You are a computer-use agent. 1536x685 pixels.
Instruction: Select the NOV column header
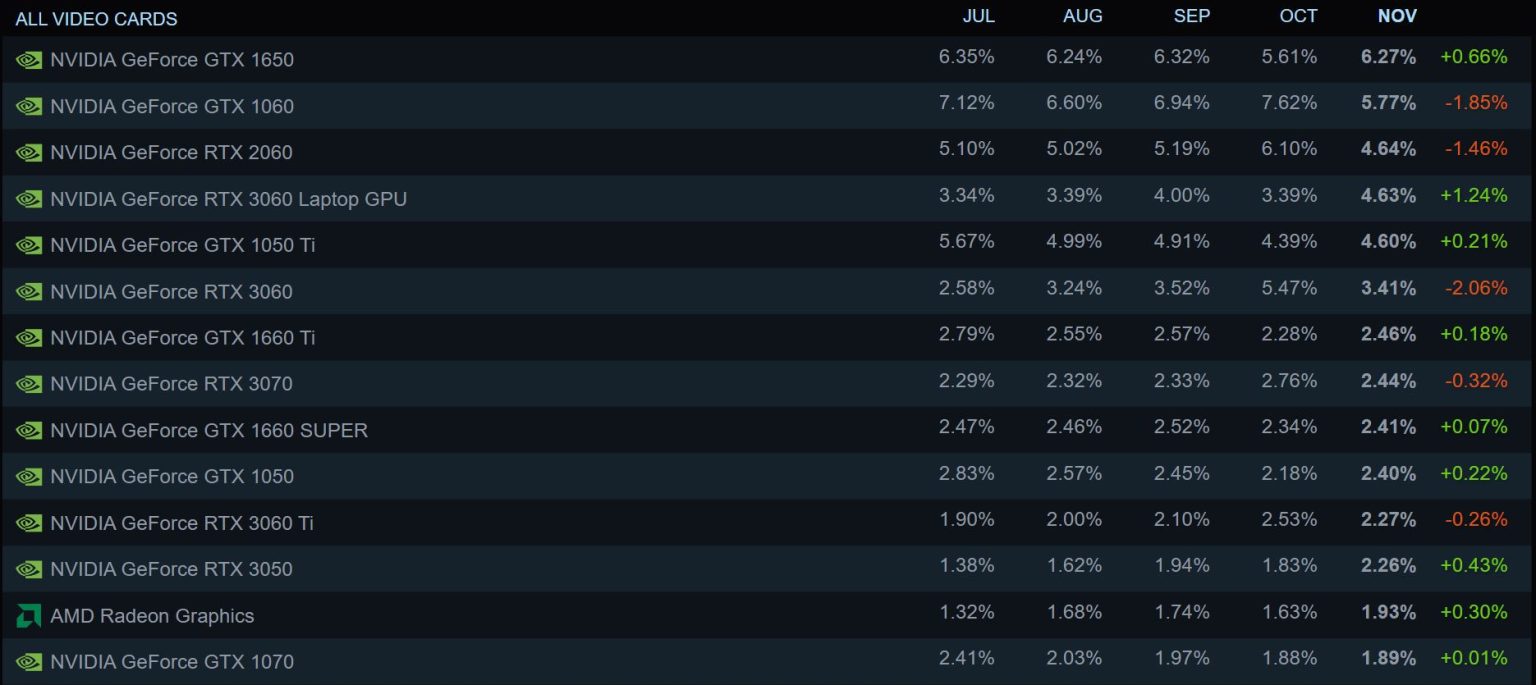[1396, 16]
